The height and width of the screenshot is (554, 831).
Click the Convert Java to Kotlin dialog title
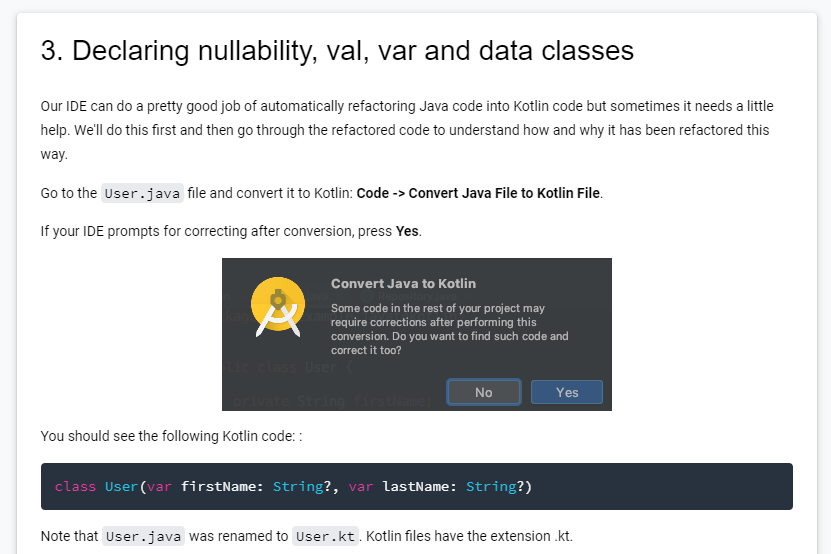tap(403, 284)
